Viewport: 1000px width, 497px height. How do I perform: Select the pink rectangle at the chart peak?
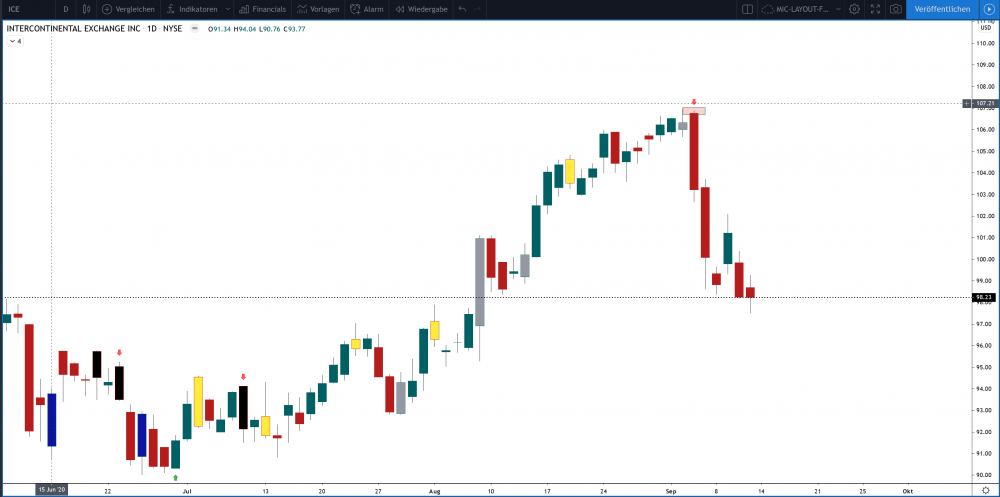coord(694,111)
